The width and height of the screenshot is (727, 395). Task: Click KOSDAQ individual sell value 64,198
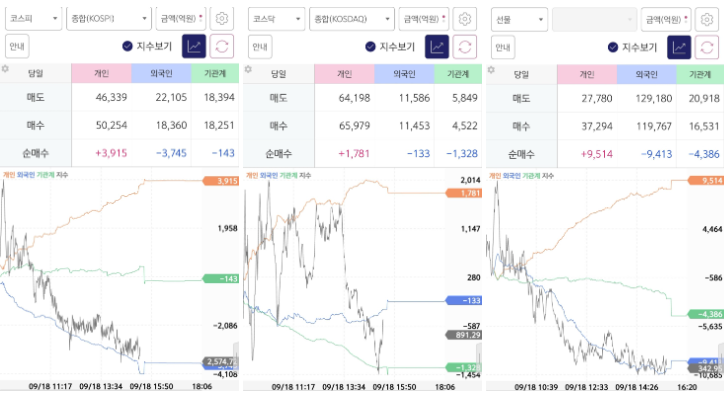[354, 98]
